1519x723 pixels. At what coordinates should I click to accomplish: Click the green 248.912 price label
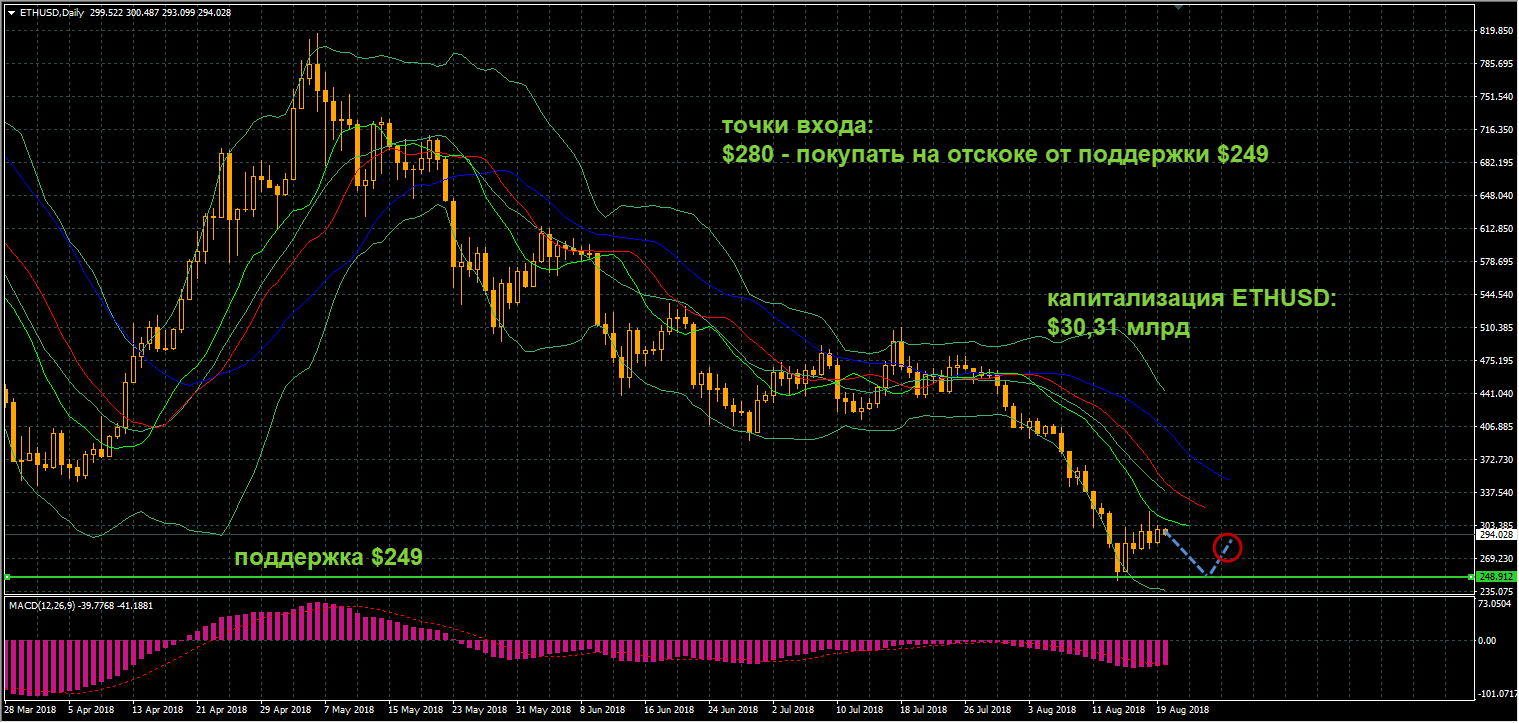(1494, 577)
